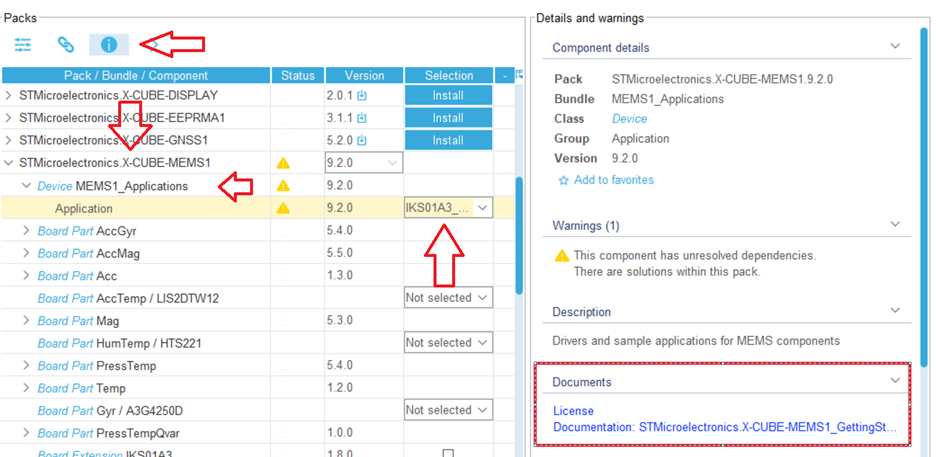The image size is (936, 457).
Task: Click the Version column header
Action: click(x=364, y=75)
